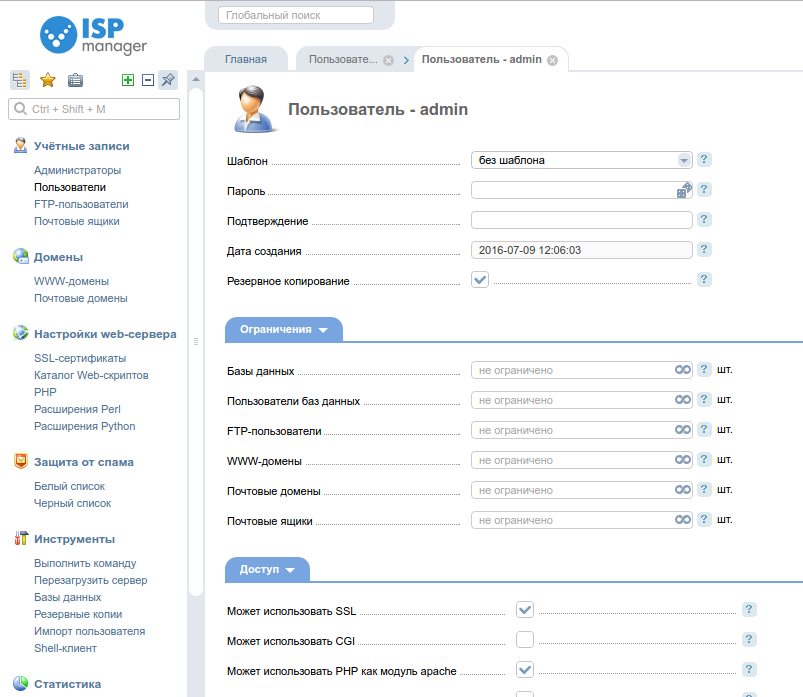Image resolution: width=803 pixels, height=697 pixels.
Task: Open the favorites star icon
Action: [48, 80]
